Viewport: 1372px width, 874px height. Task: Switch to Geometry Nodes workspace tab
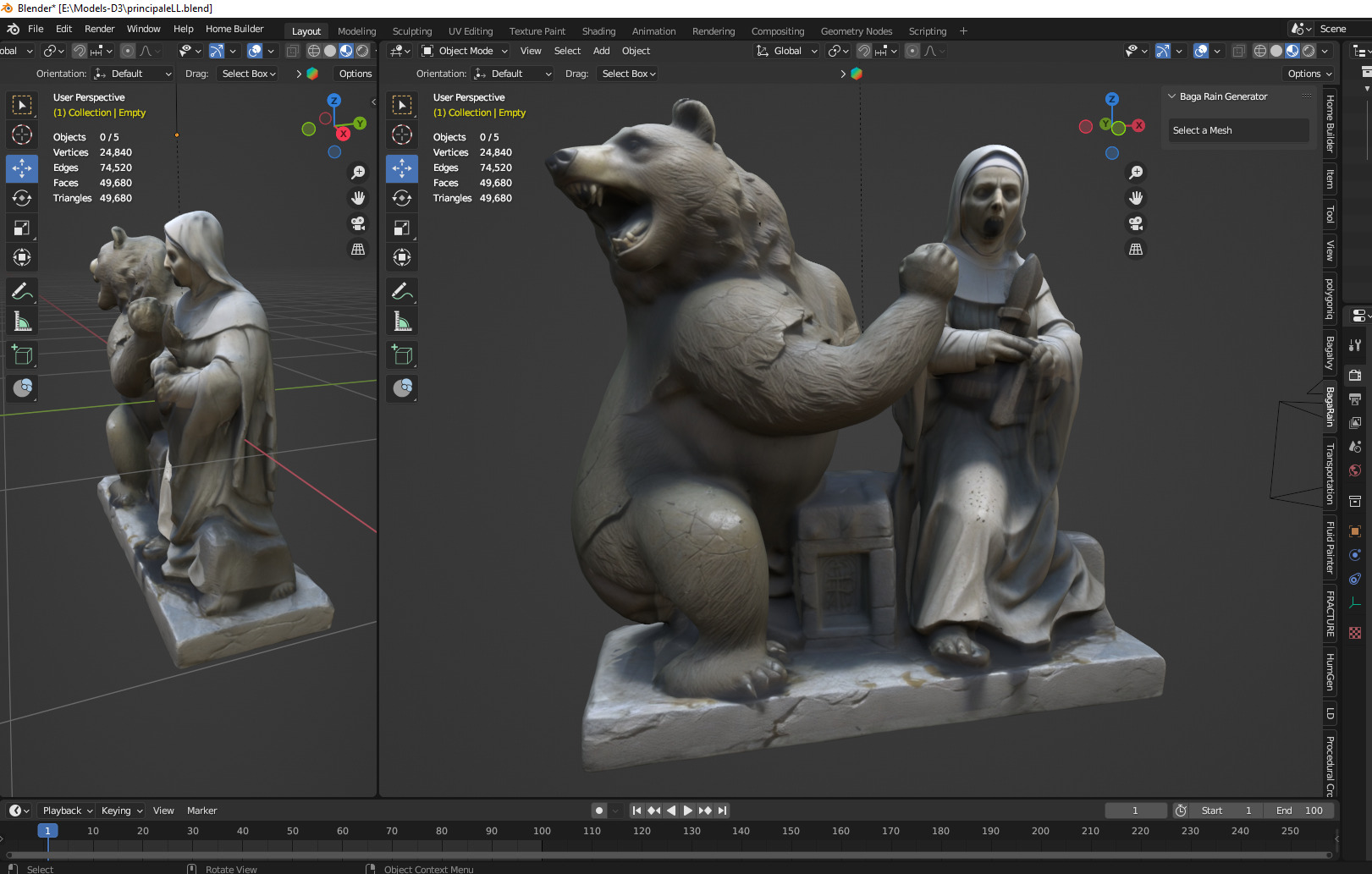[x=857, y=31]
